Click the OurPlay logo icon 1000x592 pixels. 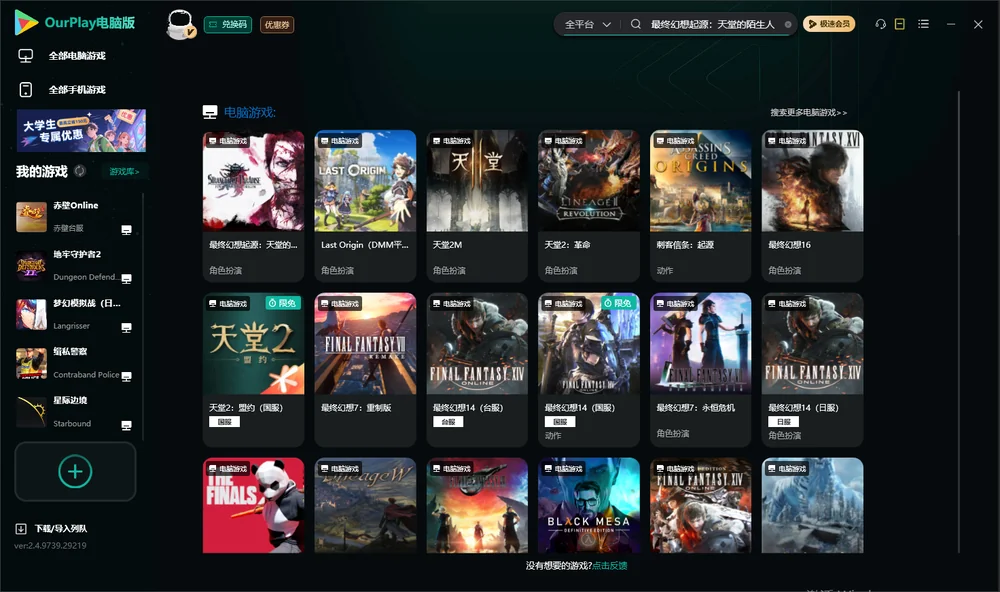[26, 22]
